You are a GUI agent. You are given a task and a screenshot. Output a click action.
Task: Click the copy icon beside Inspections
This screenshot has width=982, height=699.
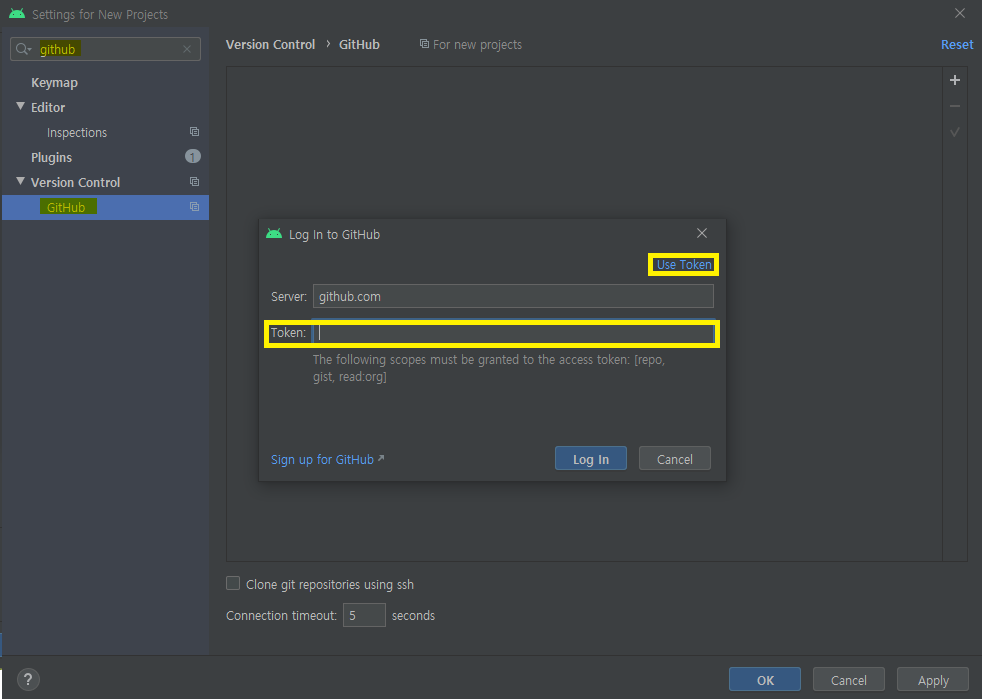click(194, 132)
